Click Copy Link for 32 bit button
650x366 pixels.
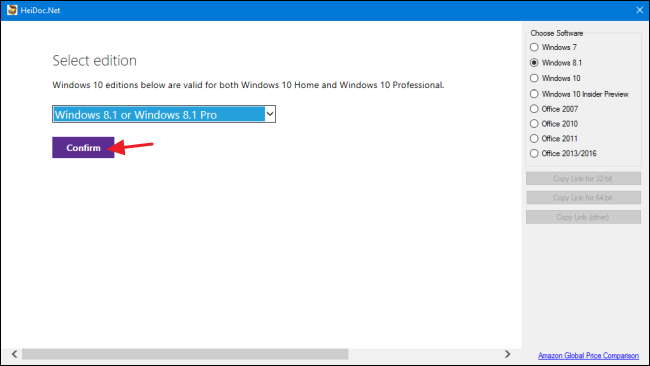[x=583, y=179]
